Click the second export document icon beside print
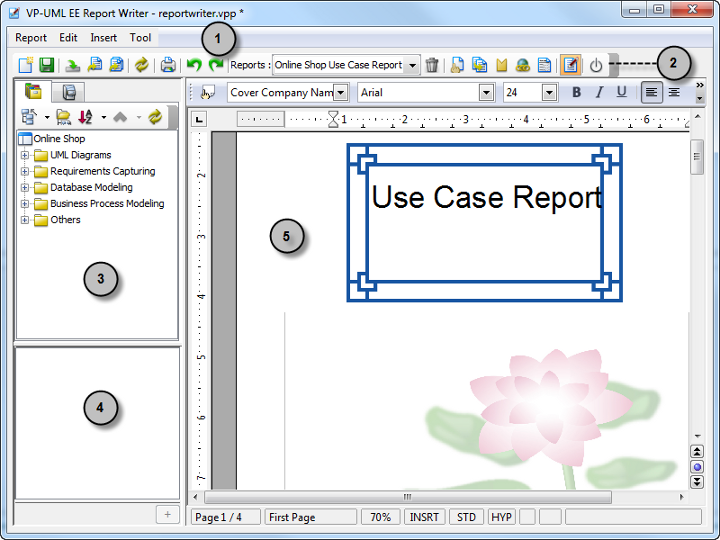This screenshot has width=720, height=540. [x=117, y=65]
